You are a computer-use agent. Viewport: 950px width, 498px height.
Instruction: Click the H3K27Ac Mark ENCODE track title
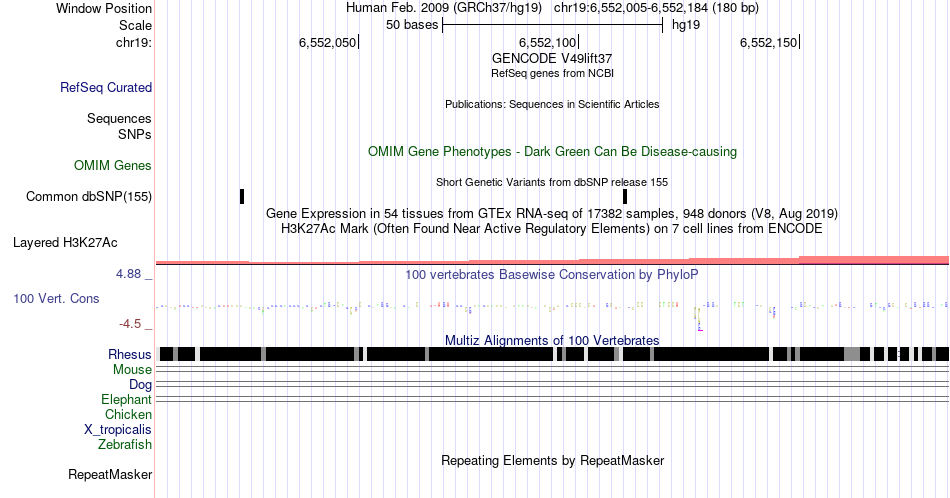pyautogui.click(x=552, y=228)
